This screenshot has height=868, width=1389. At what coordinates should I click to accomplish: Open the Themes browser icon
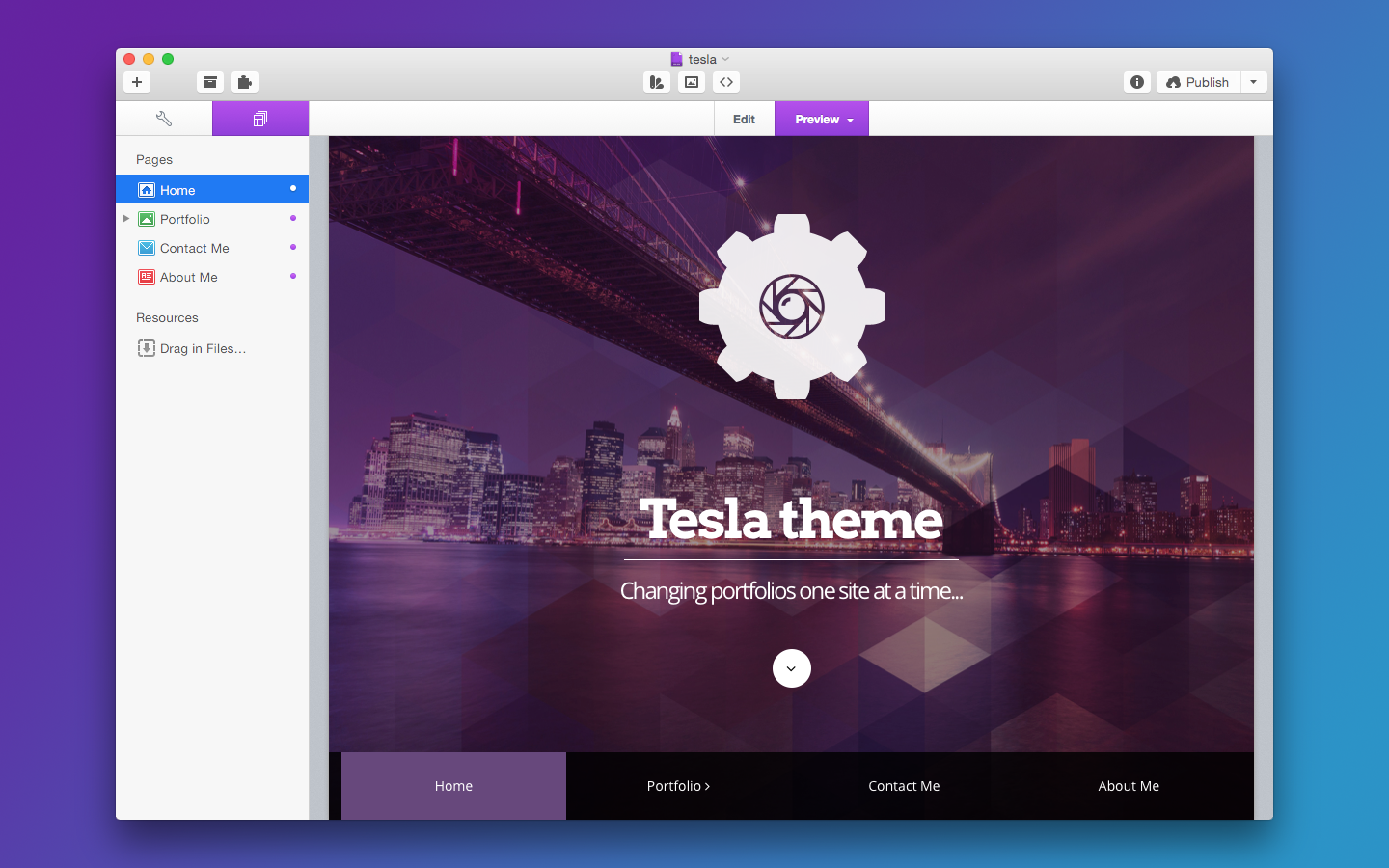(x=657, y=82)
